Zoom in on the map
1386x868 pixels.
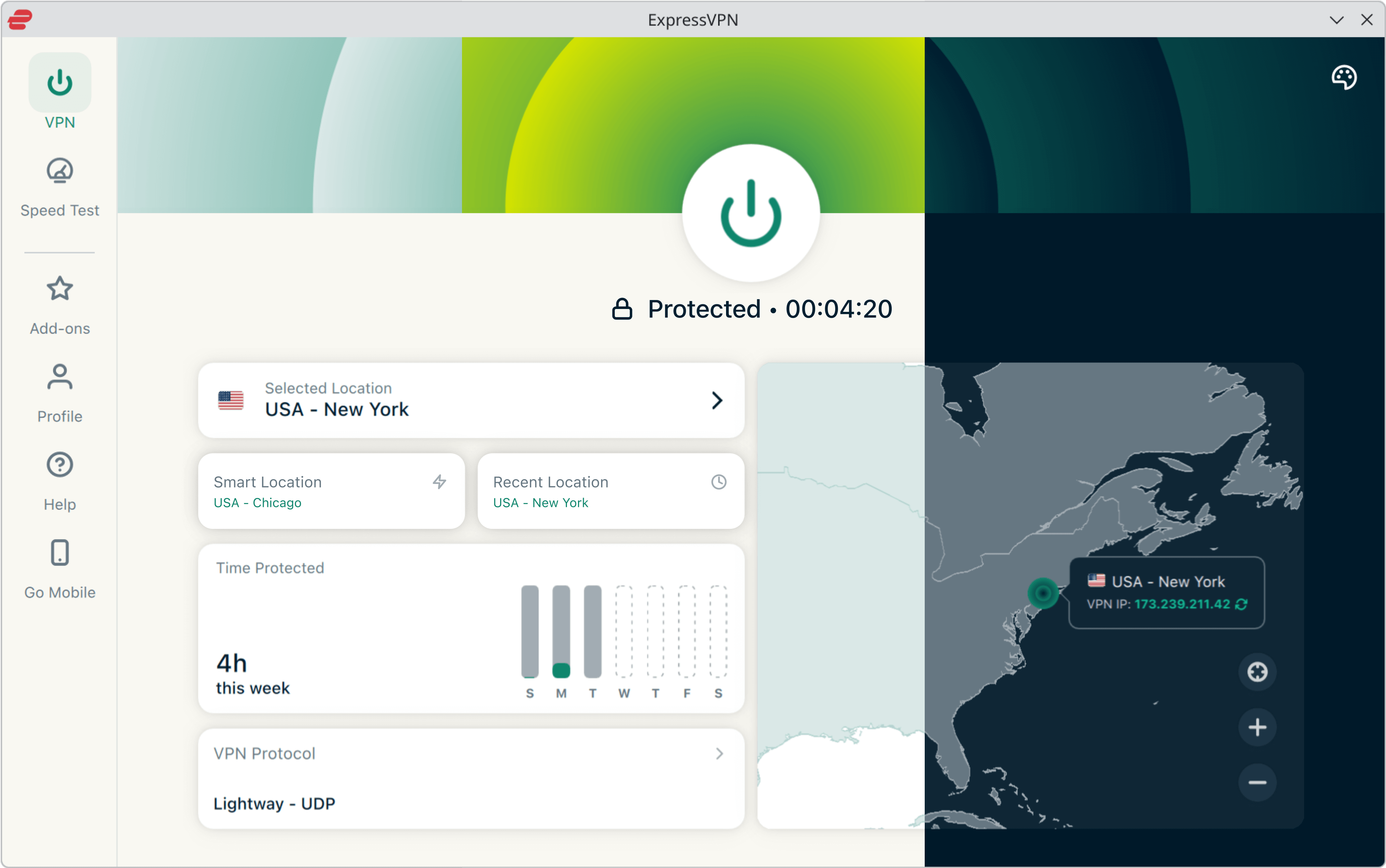1257,728
